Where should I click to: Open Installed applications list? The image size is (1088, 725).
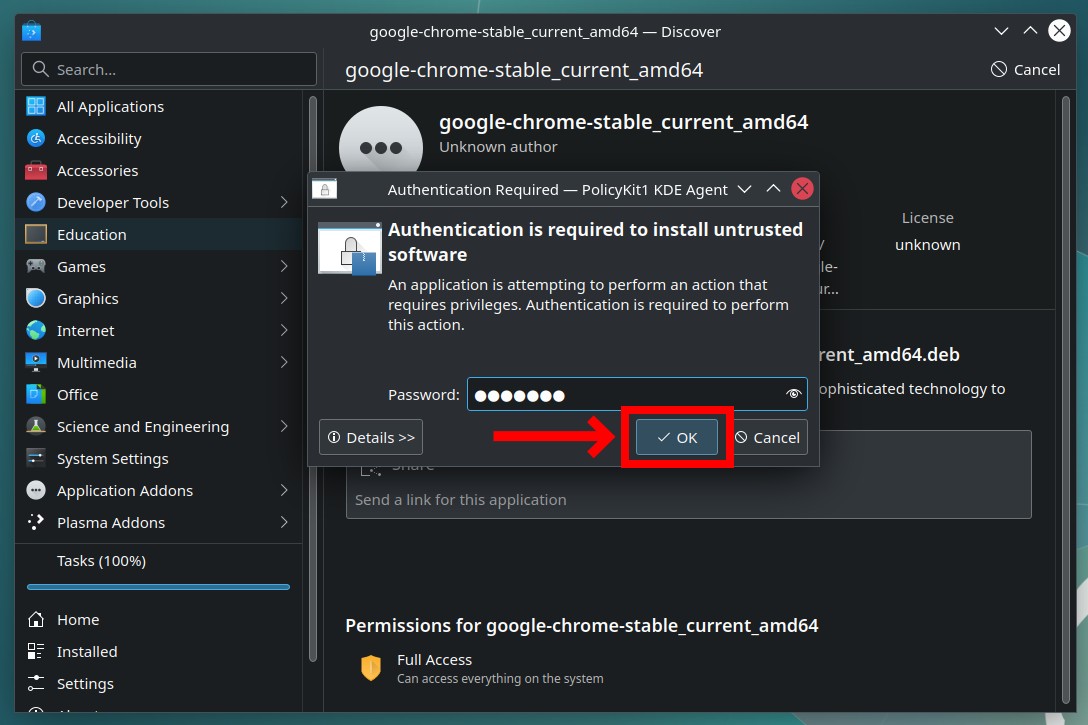coord(159,651)
